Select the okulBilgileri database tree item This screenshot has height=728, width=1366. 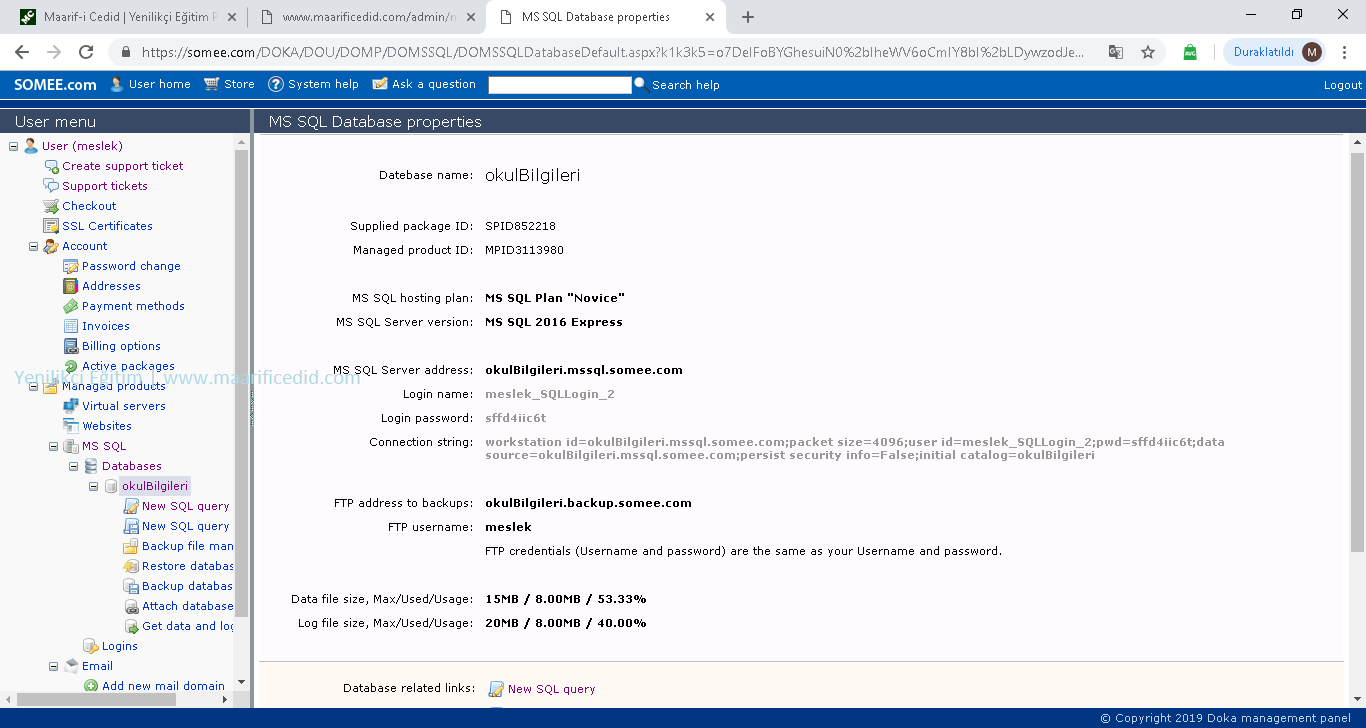tap(155, 486)
